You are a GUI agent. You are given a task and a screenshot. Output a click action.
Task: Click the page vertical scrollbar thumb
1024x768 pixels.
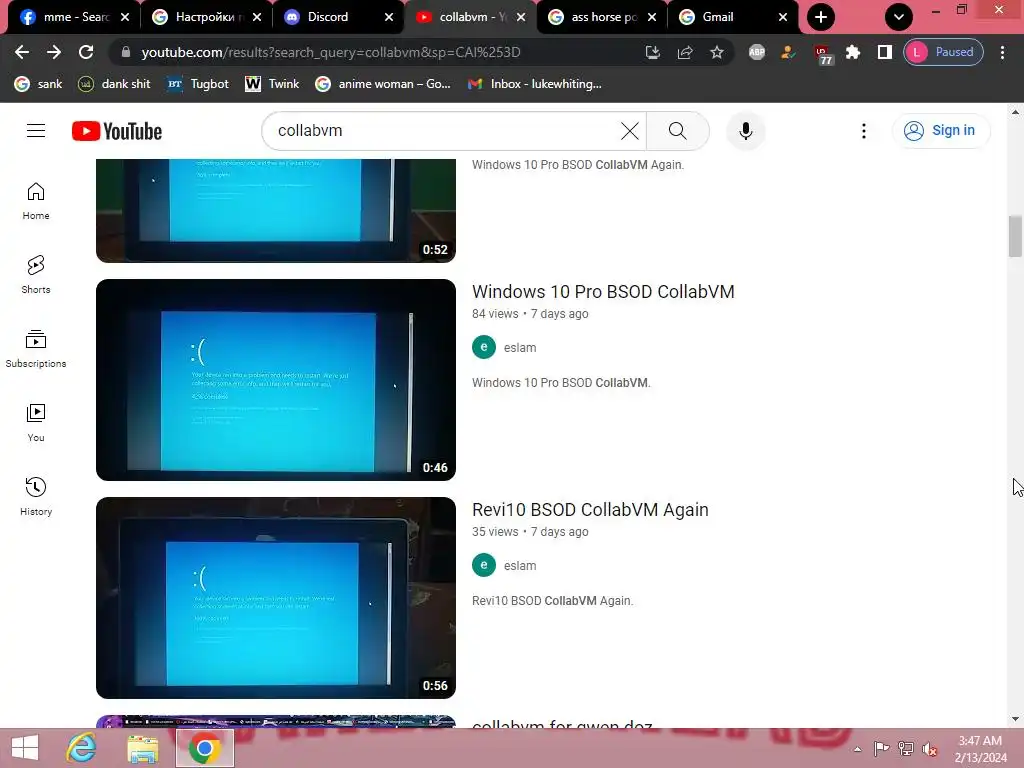[x=1015, y=236]
